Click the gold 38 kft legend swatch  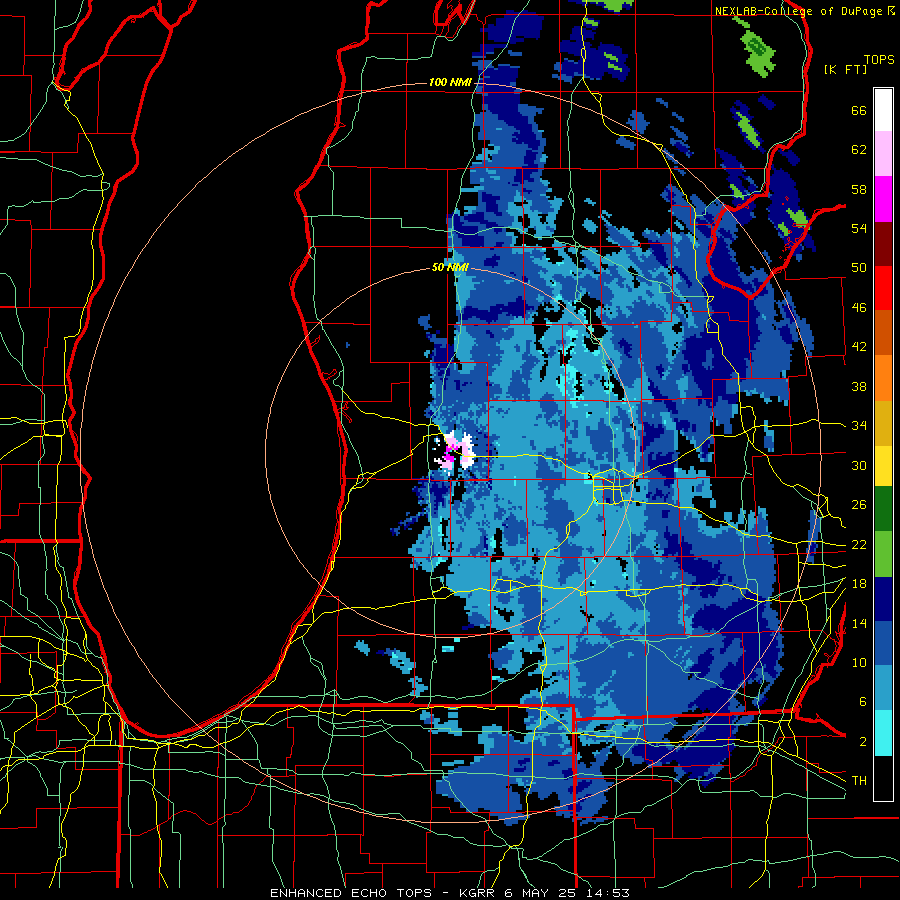point(883,423)
